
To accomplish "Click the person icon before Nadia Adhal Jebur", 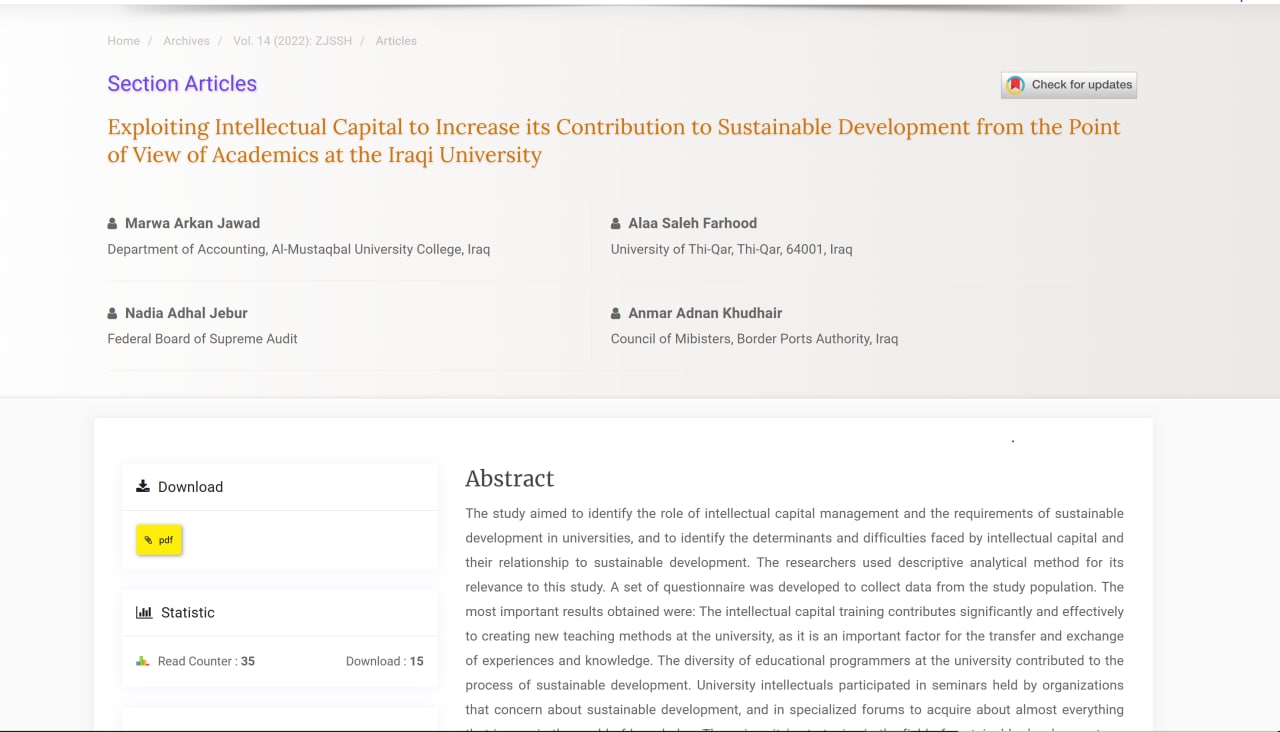I will click(113, 314).
